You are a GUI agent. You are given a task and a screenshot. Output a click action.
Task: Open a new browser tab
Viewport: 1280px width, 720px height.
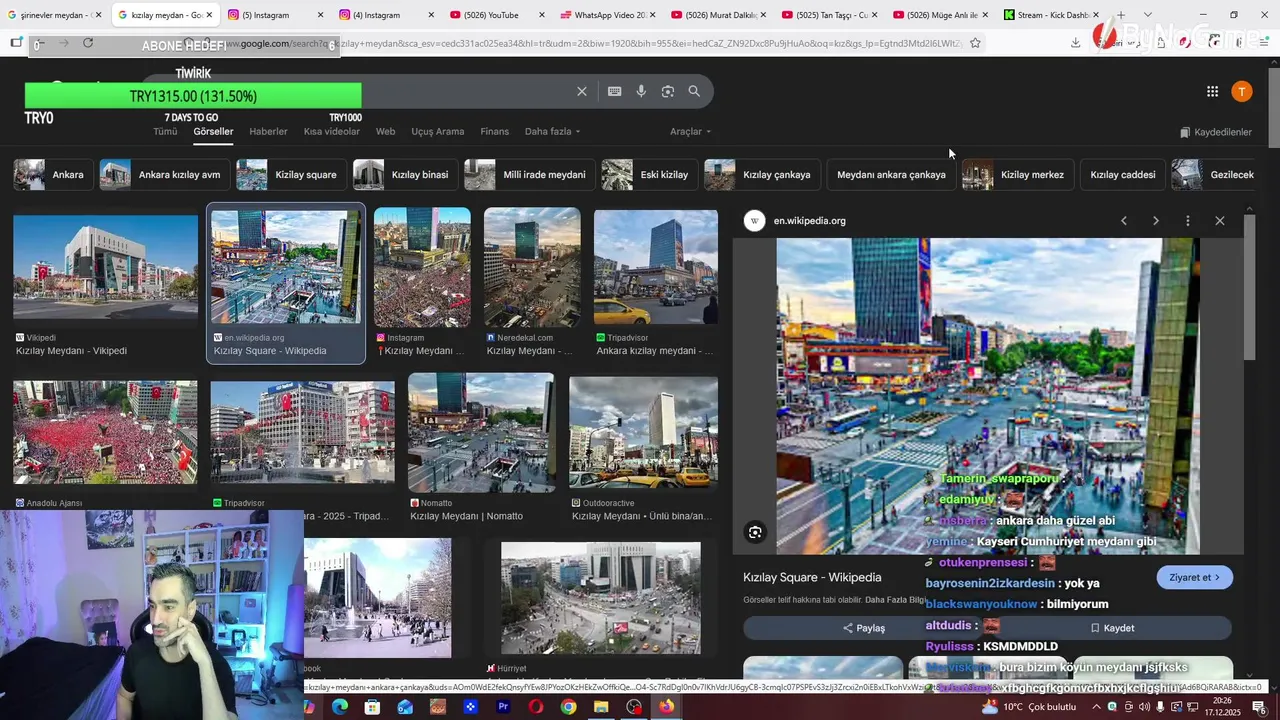click(x=1120, y=15)
